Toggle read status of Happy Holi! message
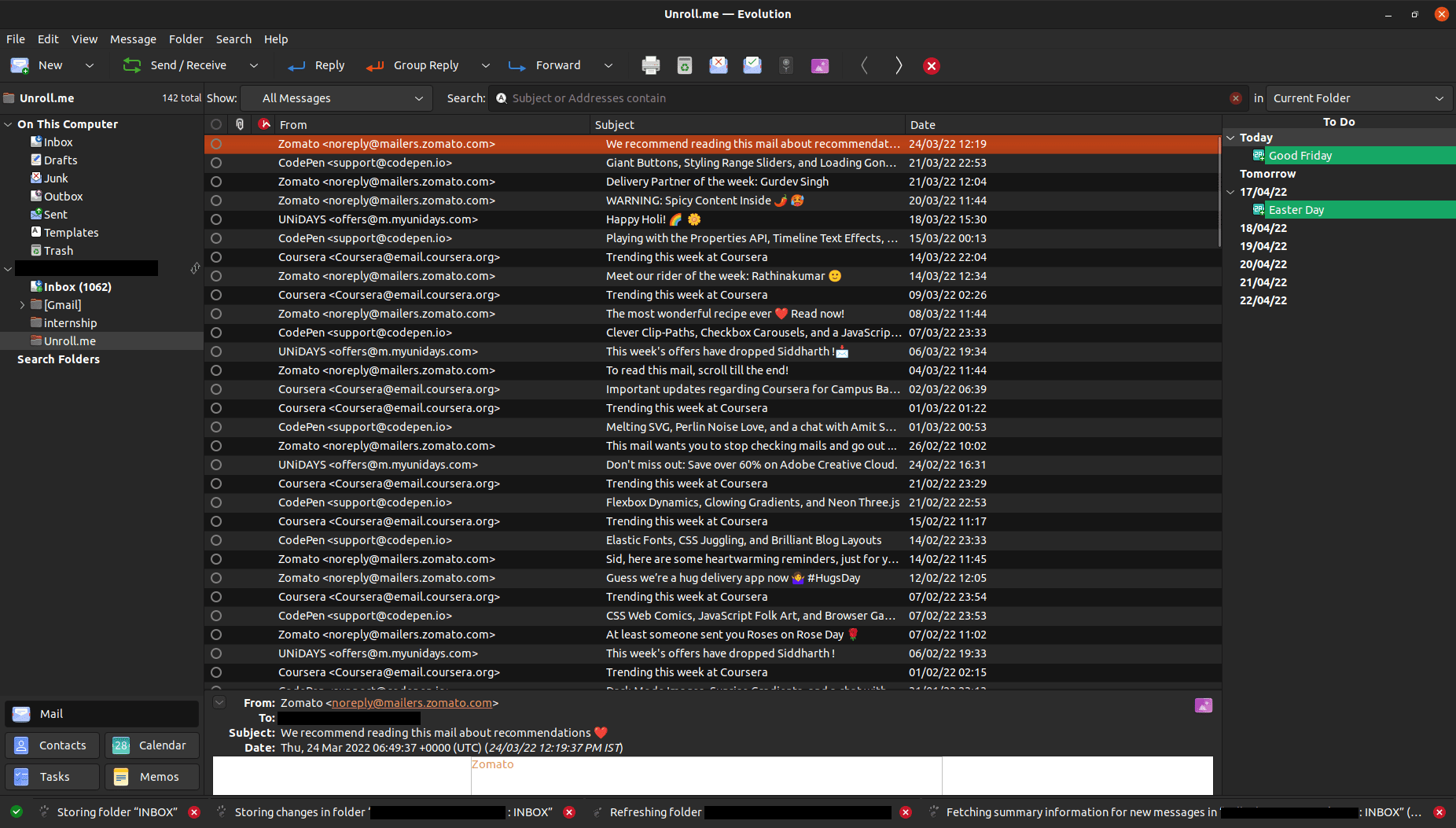The image size is (1456, 828). pyautogui.click(x=216, y=219)
